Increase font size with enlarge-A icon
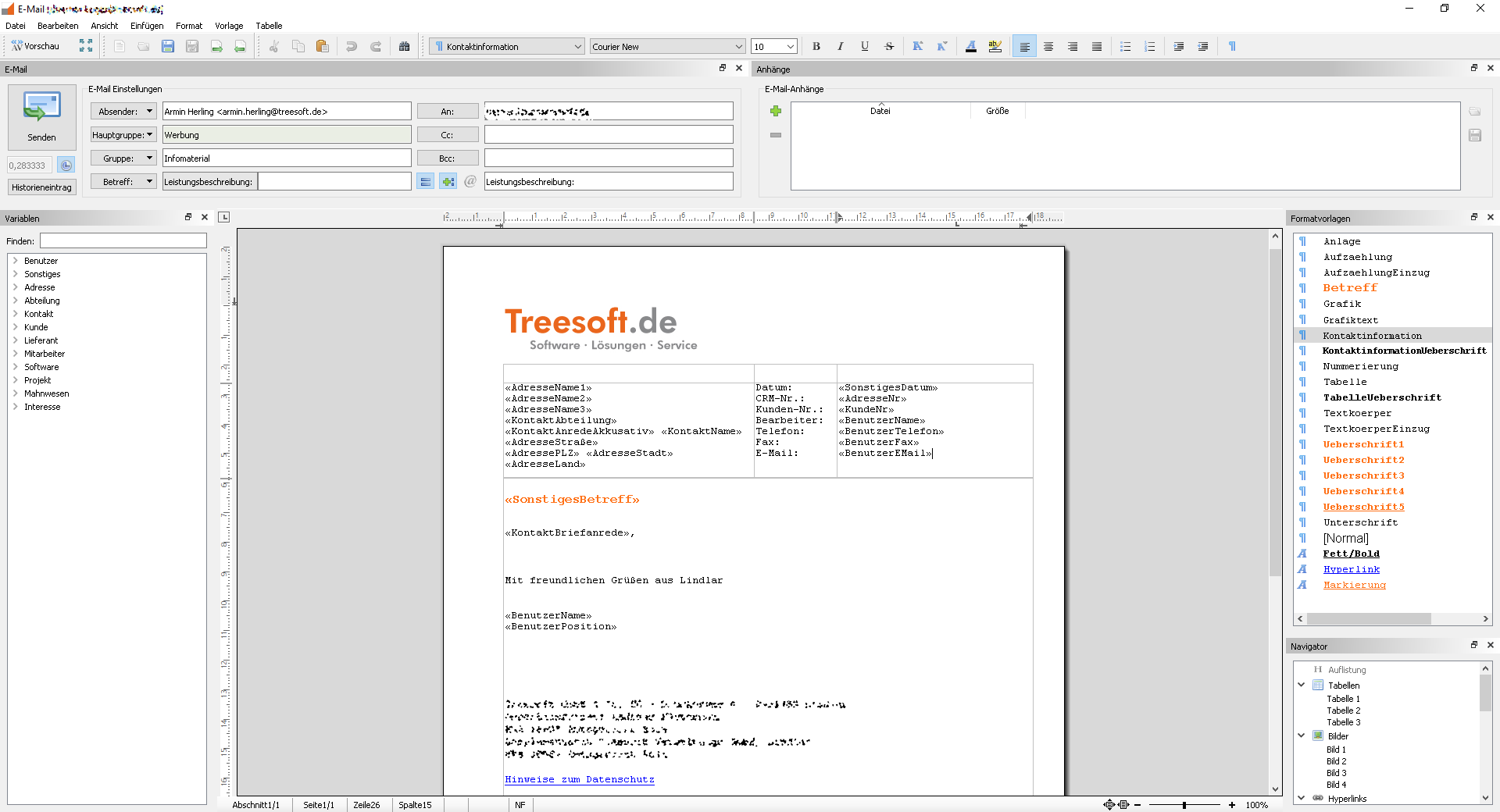The width and height of the screenshot is (1500, 812). point(918,46)
